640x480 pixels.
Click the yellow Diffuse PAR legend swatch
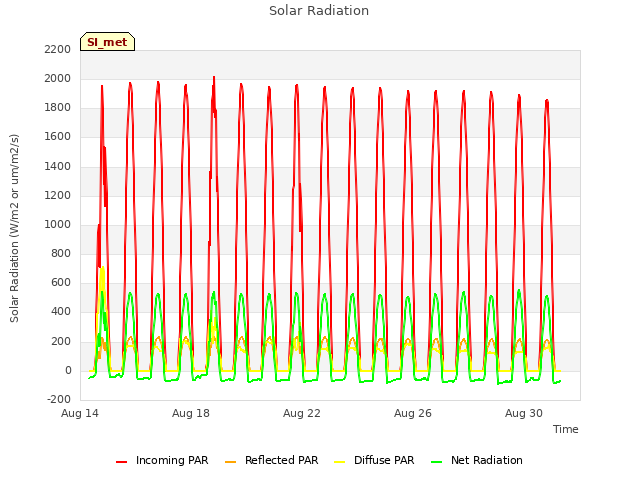tap(340, 462)
